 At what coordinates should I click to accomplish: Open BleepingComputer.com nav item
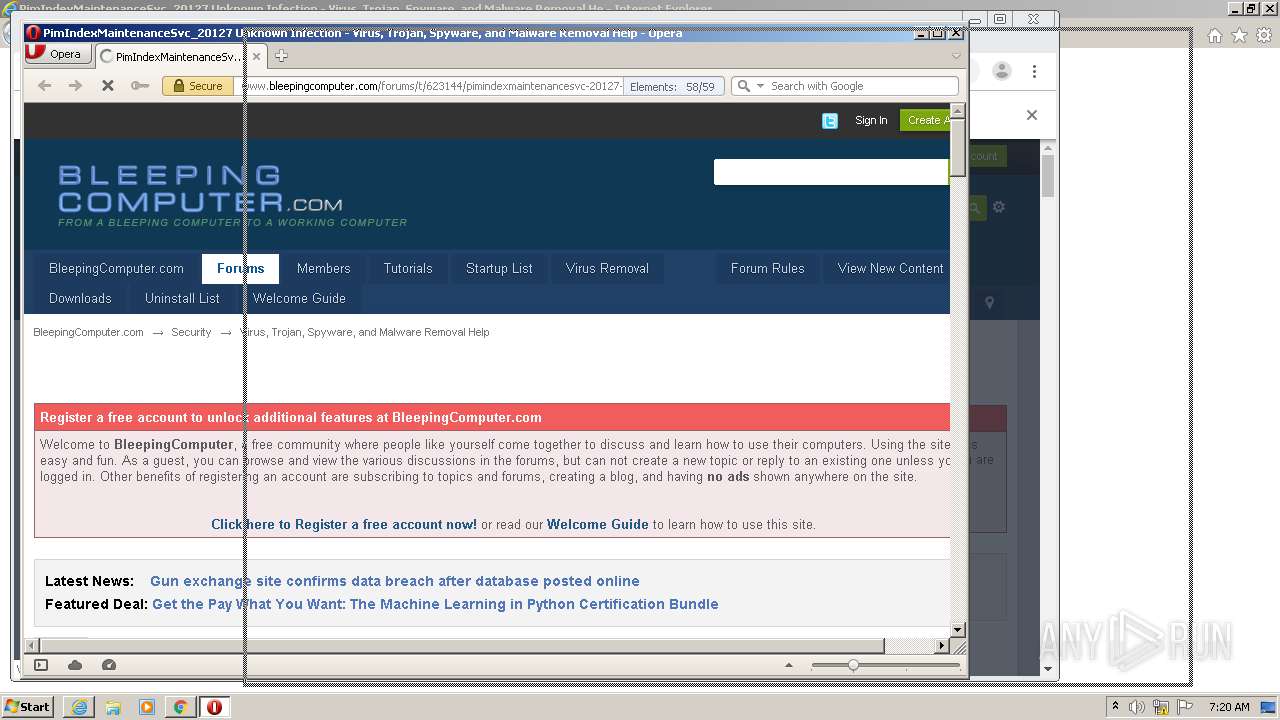(x=116, y=268)
